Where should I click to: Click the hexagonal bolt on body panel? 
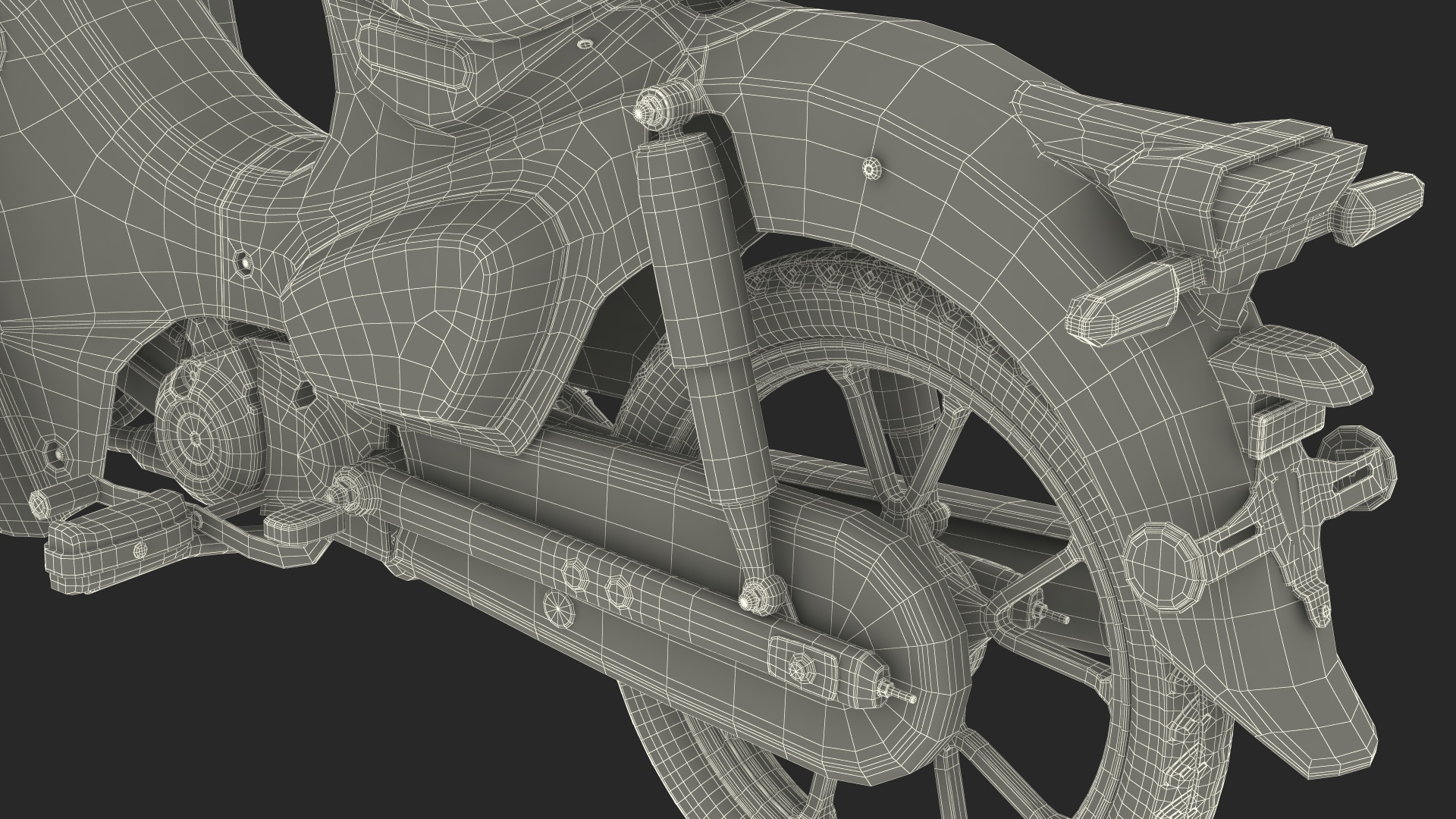point(245,262)
